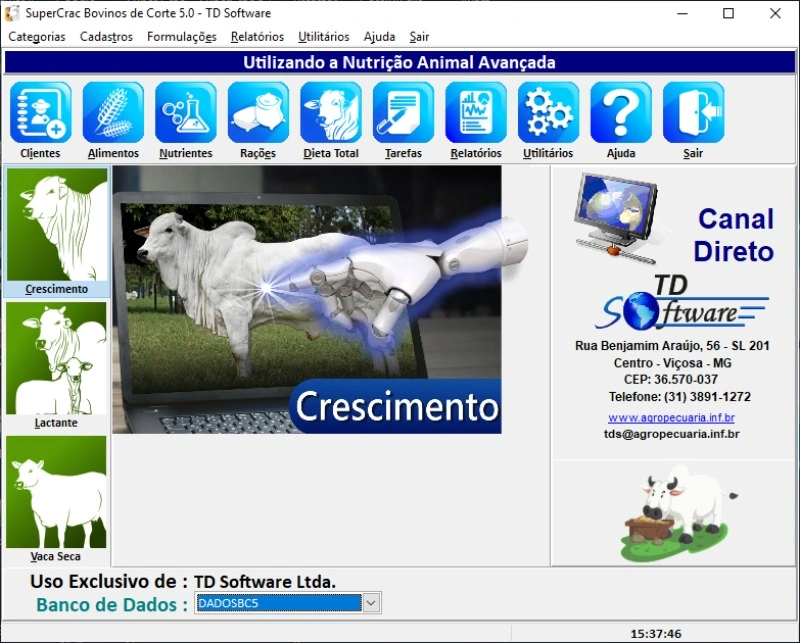Maximize the SuperCrac window
Screen dimensions: 800x643
click(729, 13)
